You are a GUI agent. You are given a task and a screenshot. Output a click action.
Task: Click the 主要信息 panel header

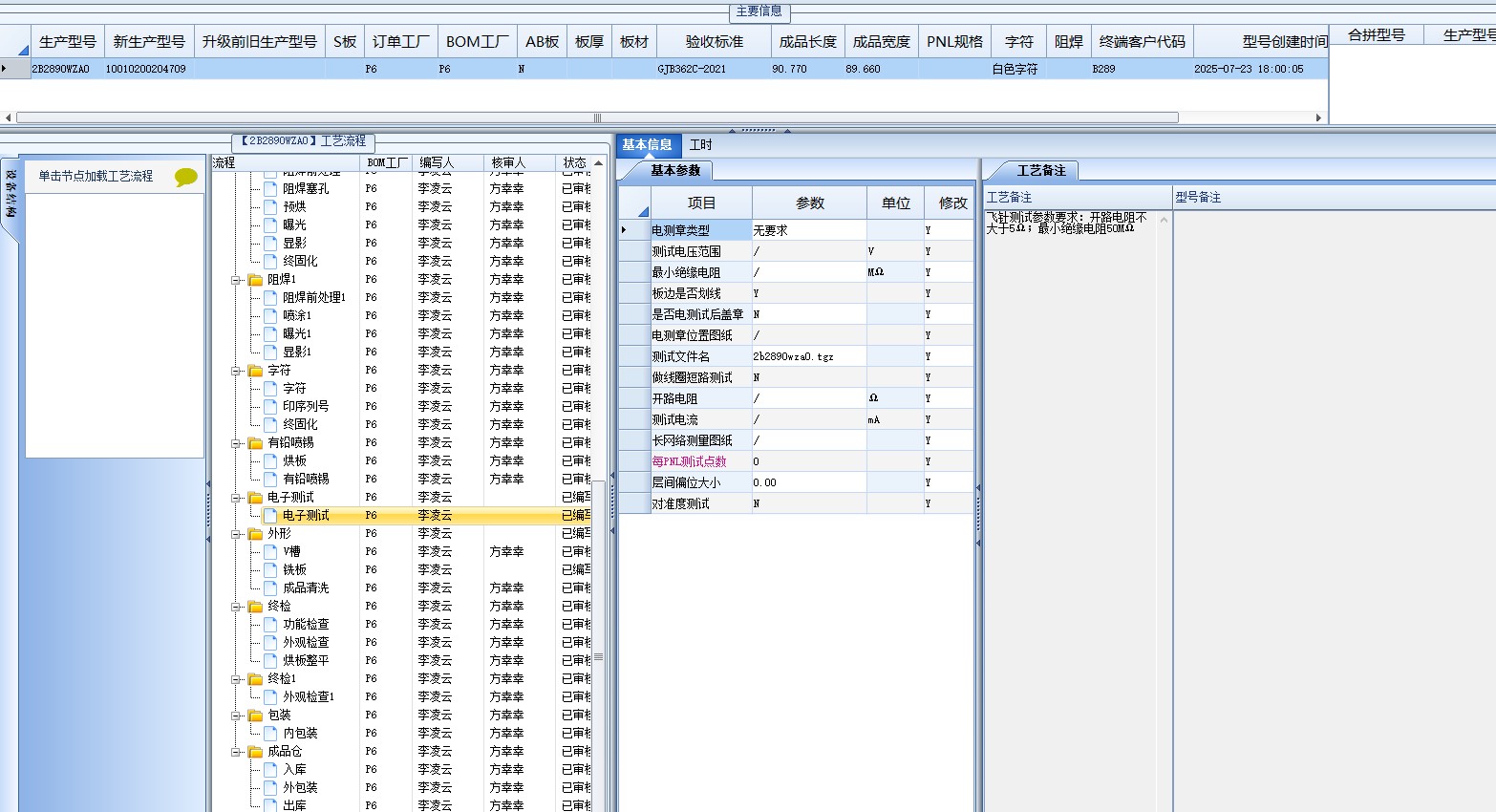(x=759, y=11)
